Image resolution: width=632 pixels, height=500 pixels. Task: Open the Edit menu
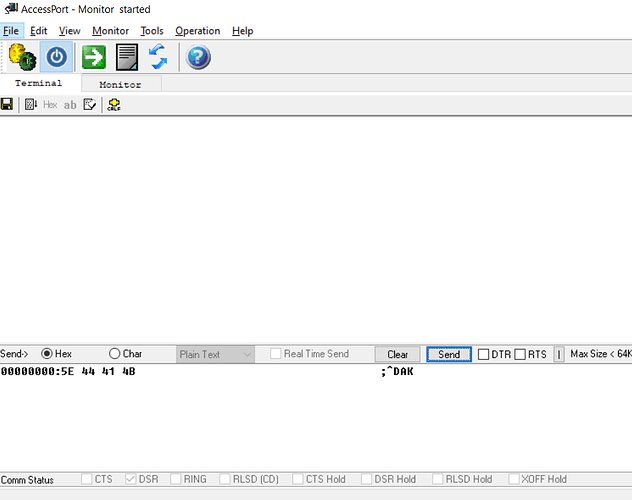point(39,31)
